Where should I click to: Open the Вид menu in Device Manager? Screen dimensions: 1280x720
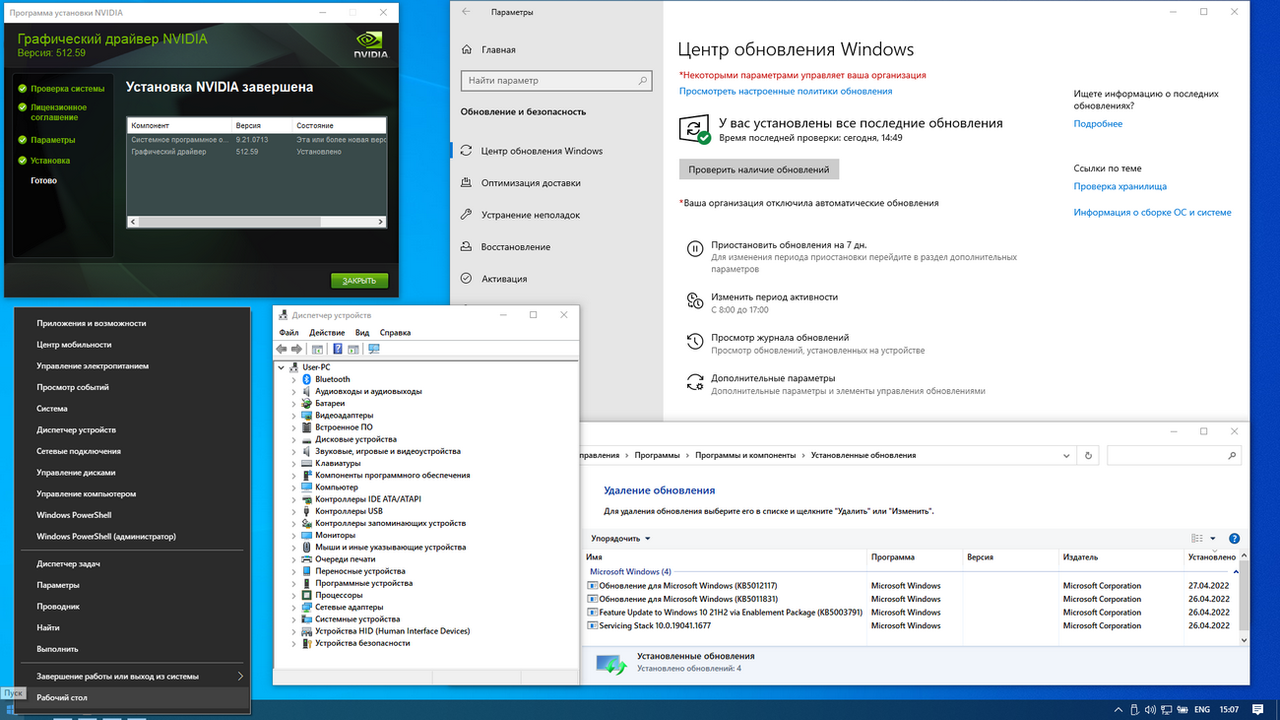(362, 332)
